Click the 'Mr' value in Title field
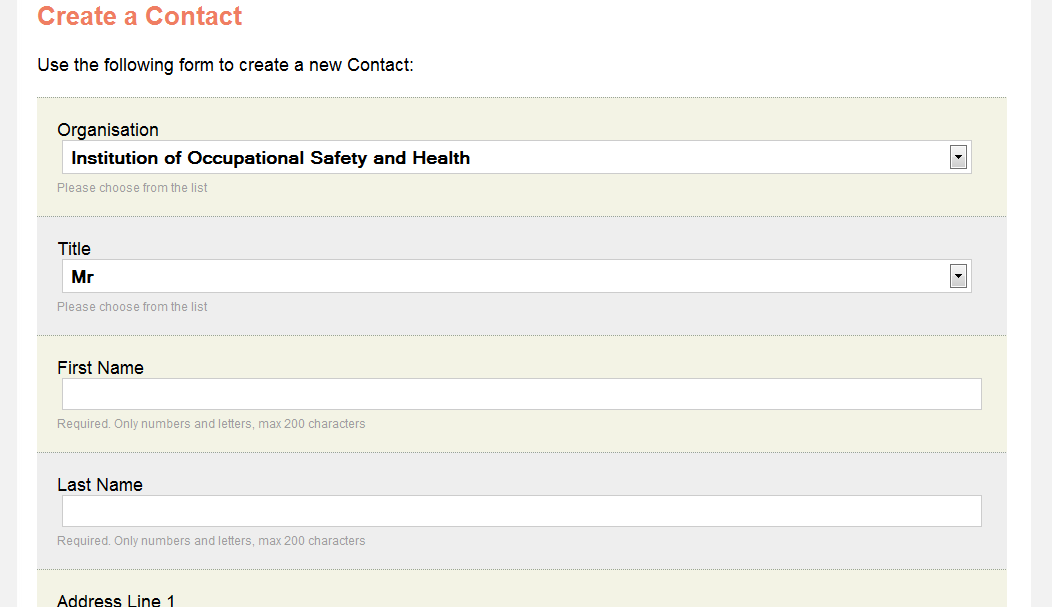Viewport: 1052px width, 607px height. (x=83, y=277)
